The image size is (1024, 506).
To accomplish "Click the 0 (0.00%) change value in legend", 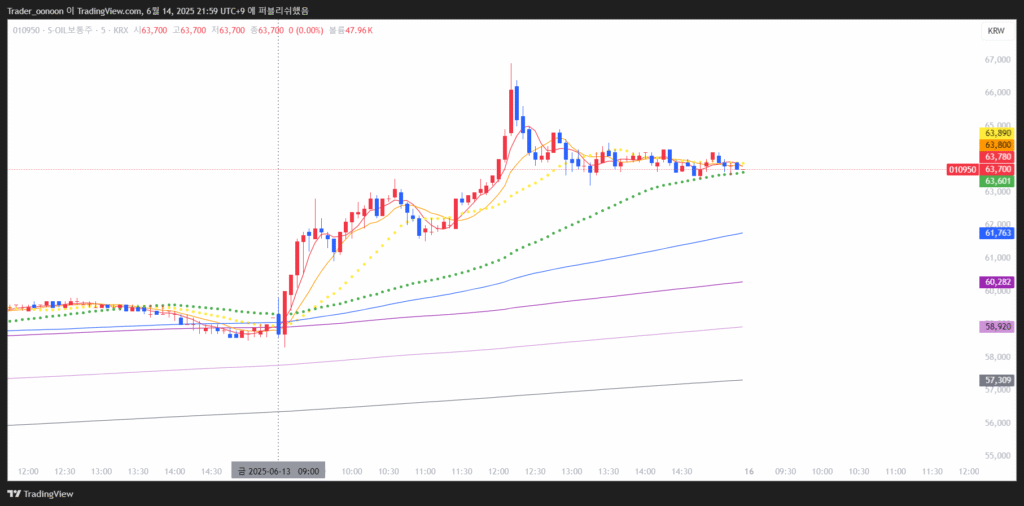I will [x=306, y=31].
